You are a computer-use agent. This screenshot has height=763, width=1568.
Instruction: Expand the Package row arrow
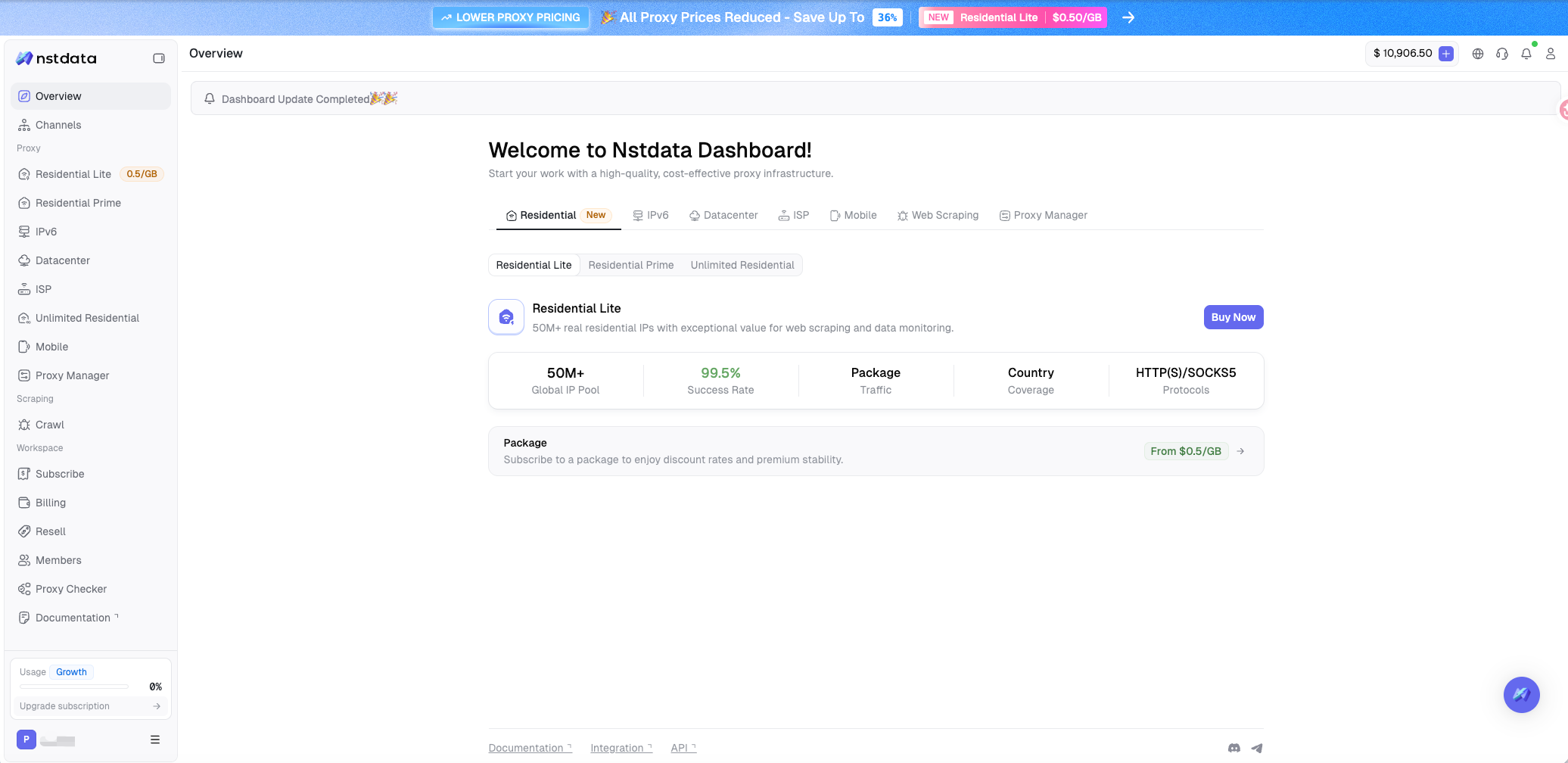[1240, 451]
